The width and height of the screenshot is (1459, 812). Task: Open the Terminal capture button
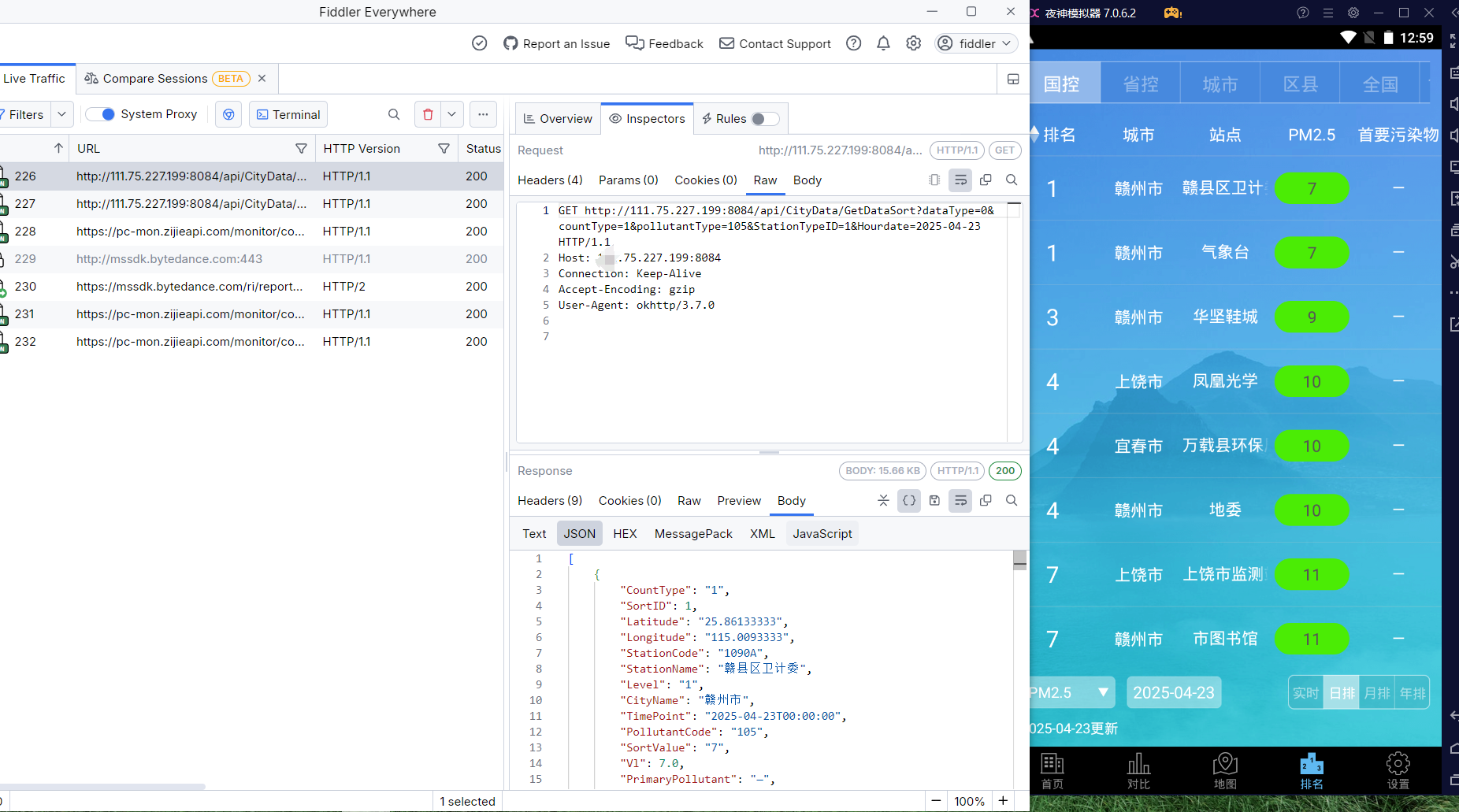[288, 114]
